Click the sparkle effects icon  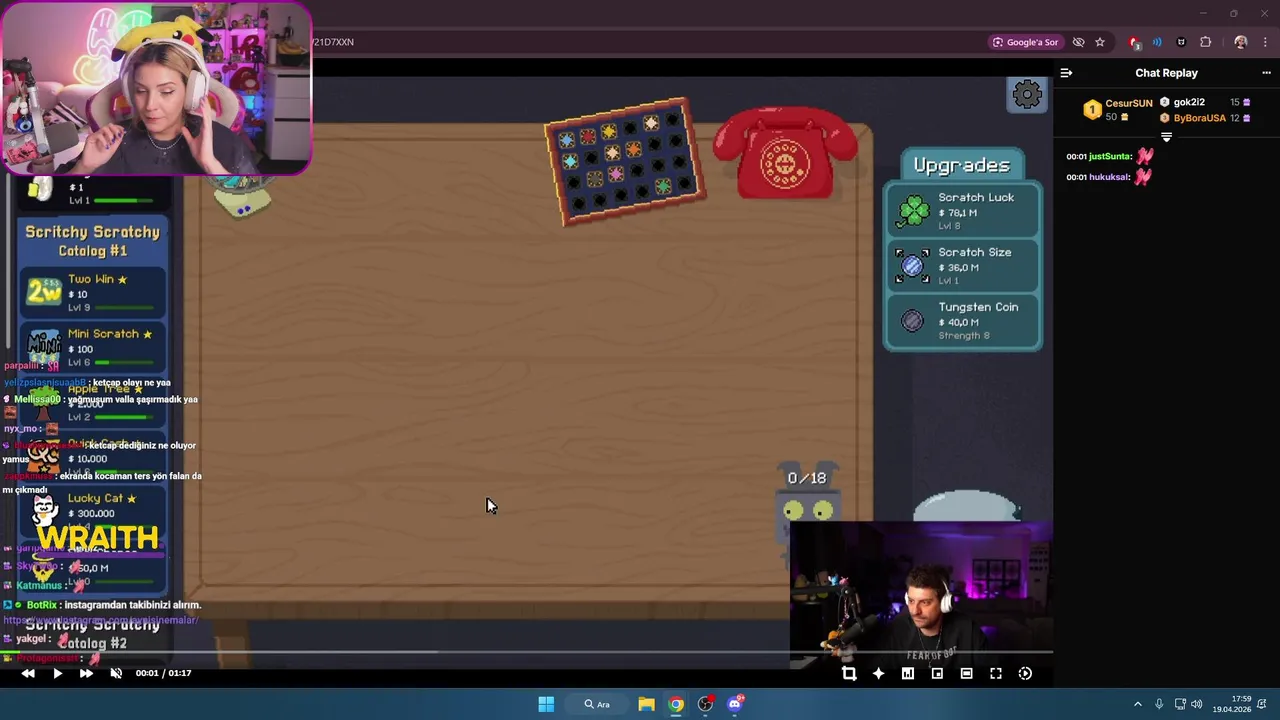pyautogui.click(x=878, y=673)
